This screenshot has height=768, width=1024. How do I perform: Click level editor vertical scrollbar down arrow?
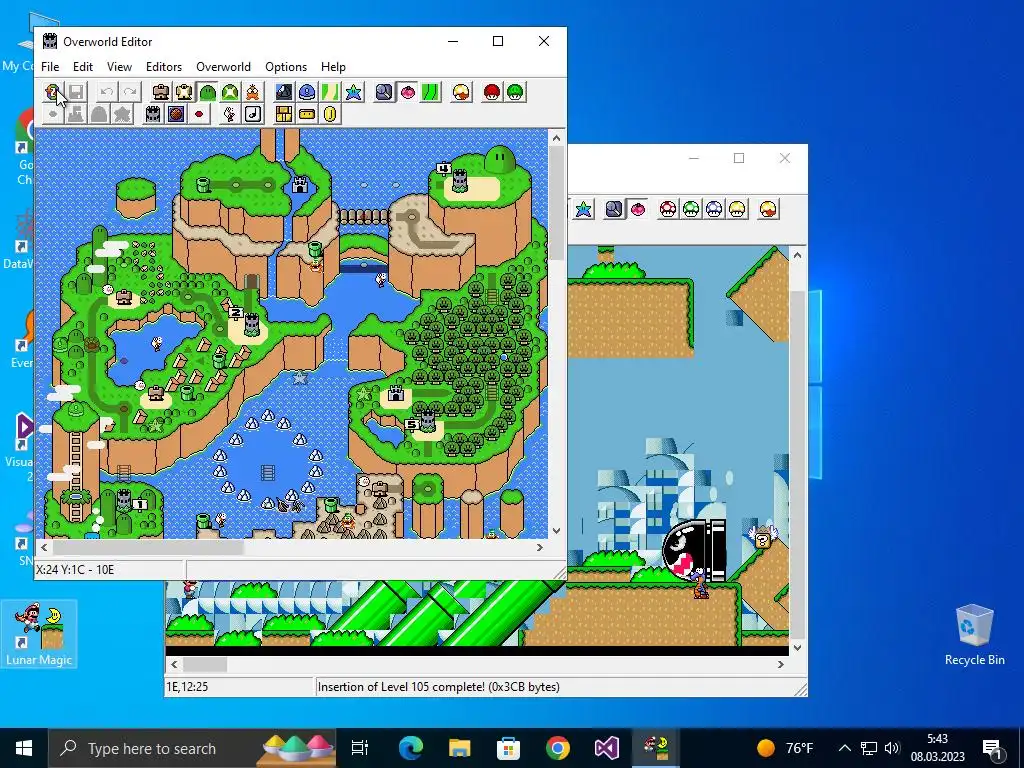[797, 648]
